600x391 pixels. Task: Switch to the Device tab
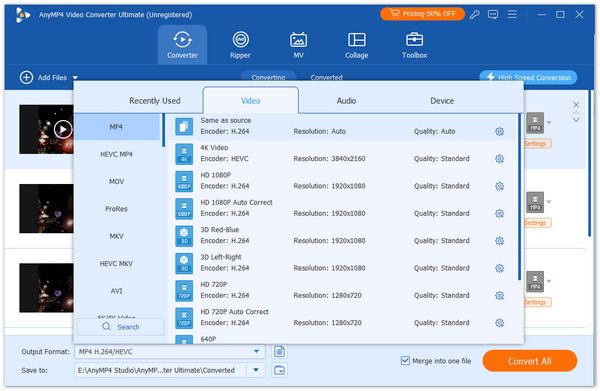(442, 101)
